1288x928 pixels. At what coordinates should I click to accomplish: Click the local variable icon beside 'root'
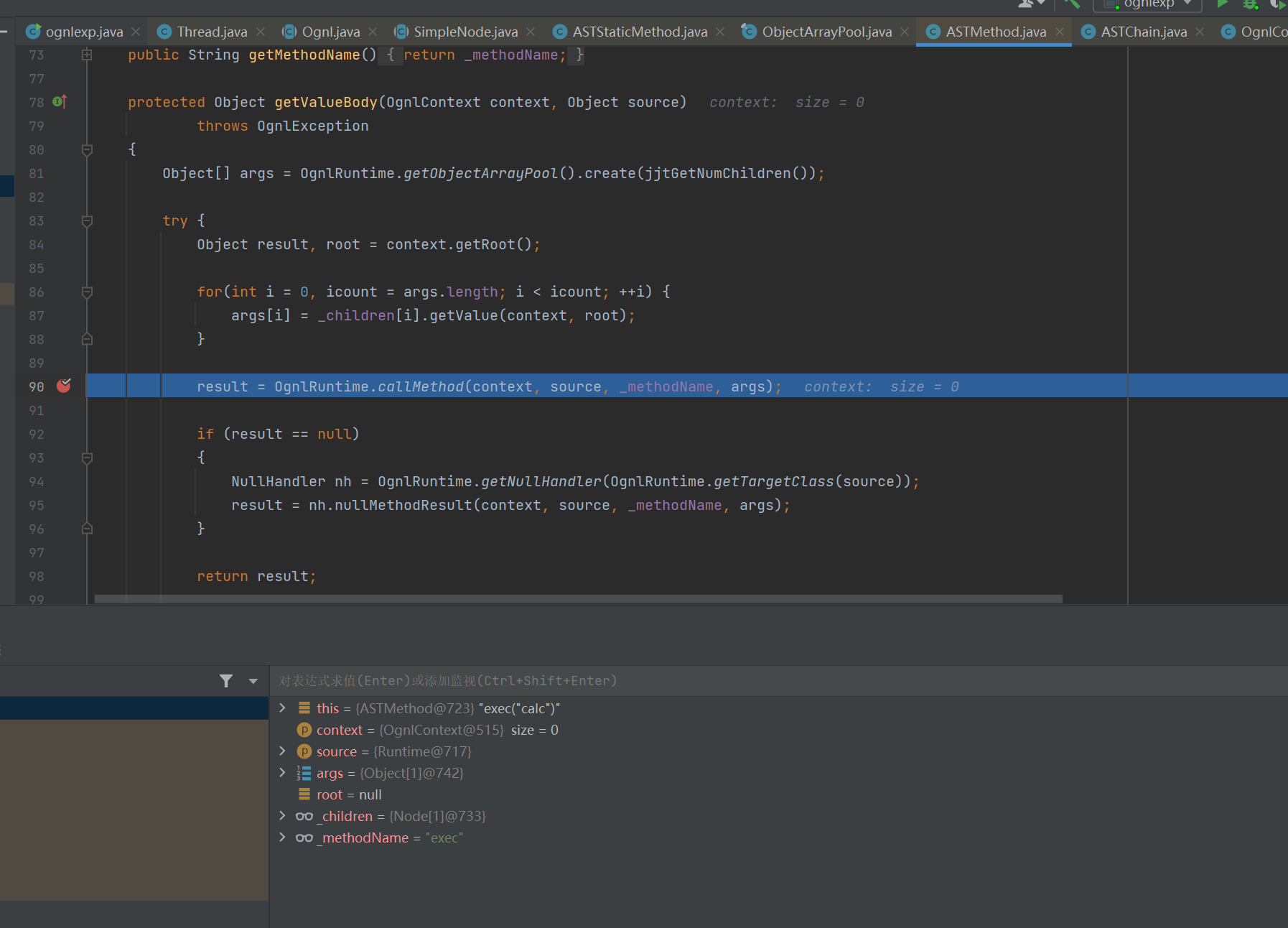coord(304,794)
